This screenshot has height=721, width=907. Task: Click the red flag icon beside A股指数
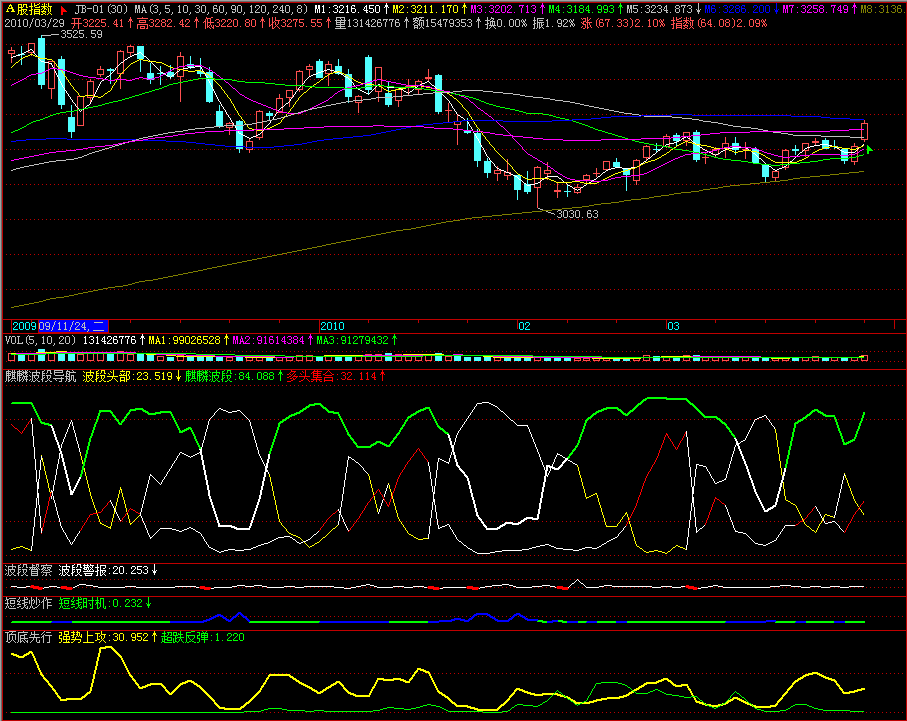pyautogui.click(x=64, y=10)
